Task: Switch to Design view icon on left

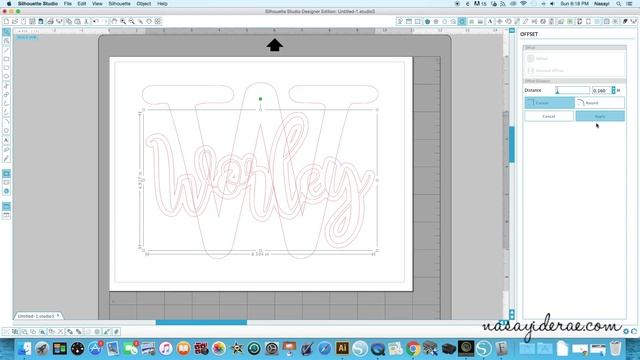Action: coord(6,174)
